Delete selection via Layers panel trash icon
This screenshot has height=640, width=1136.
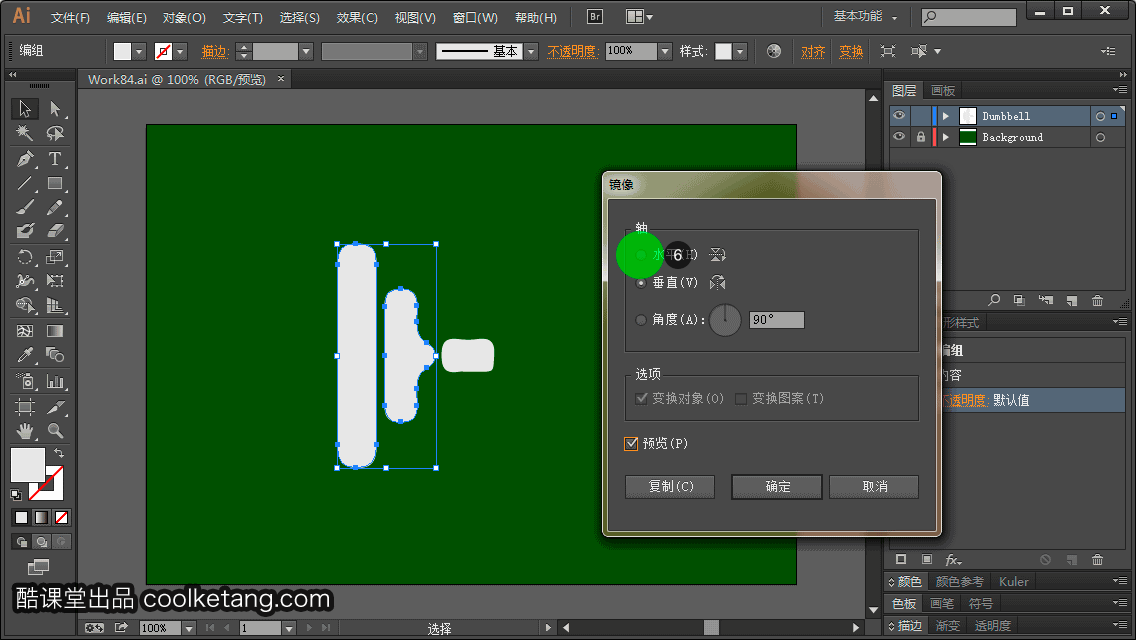(x=1098, y=300)
